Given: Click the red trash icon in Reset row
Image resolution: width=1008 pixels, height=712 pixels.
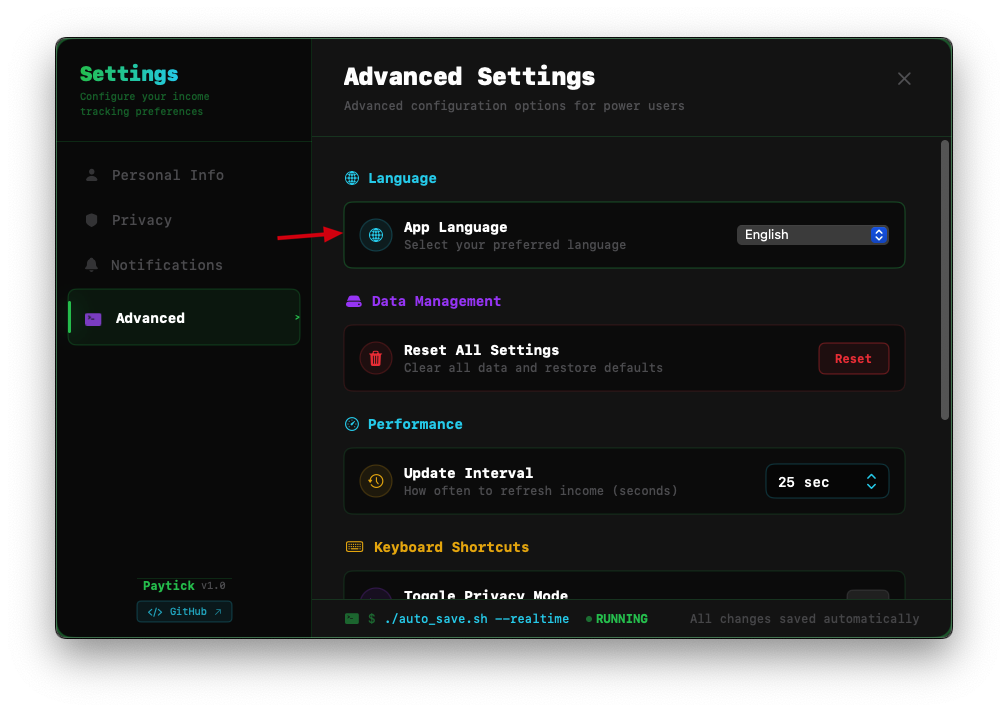Looking at the screenshot, I should click(375, 358).
